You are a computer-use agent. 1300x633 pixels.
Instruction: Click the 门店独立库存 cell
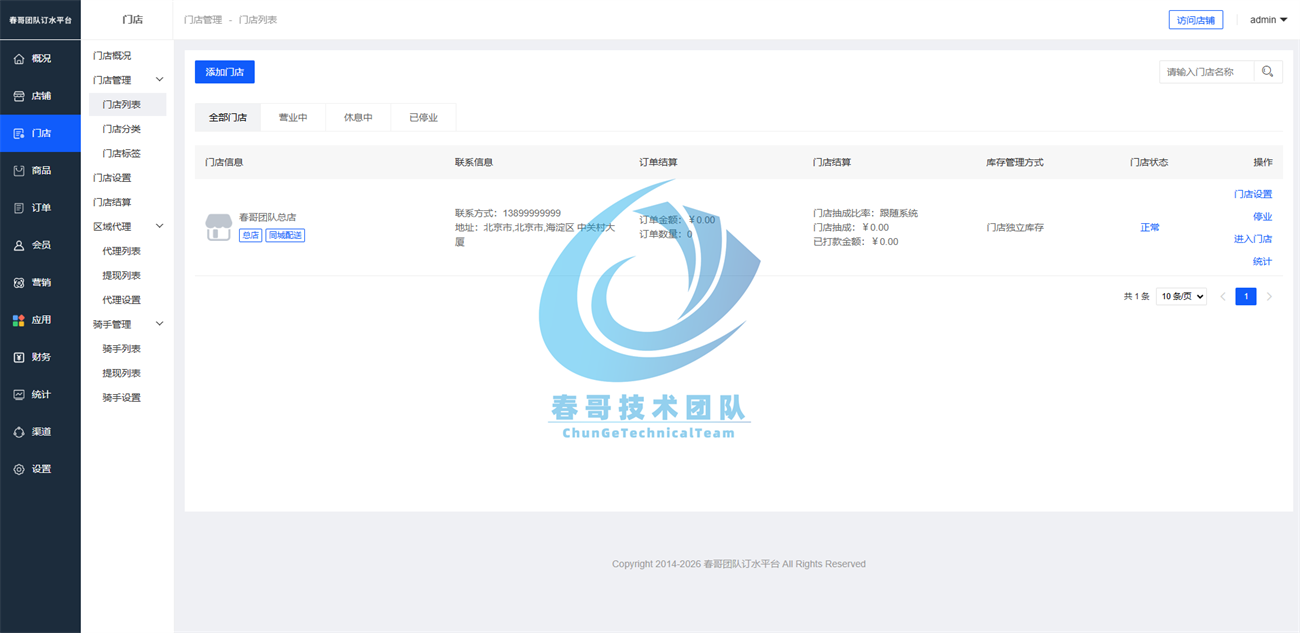pyautogui.click(x=1015, y=227)
